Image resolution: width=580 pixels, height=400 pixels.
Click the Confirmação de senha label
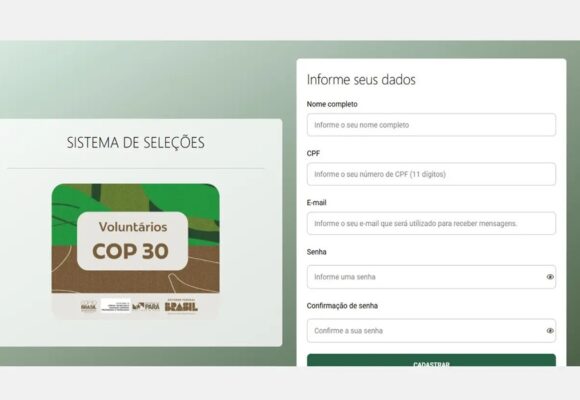click(x=342, y=306)
